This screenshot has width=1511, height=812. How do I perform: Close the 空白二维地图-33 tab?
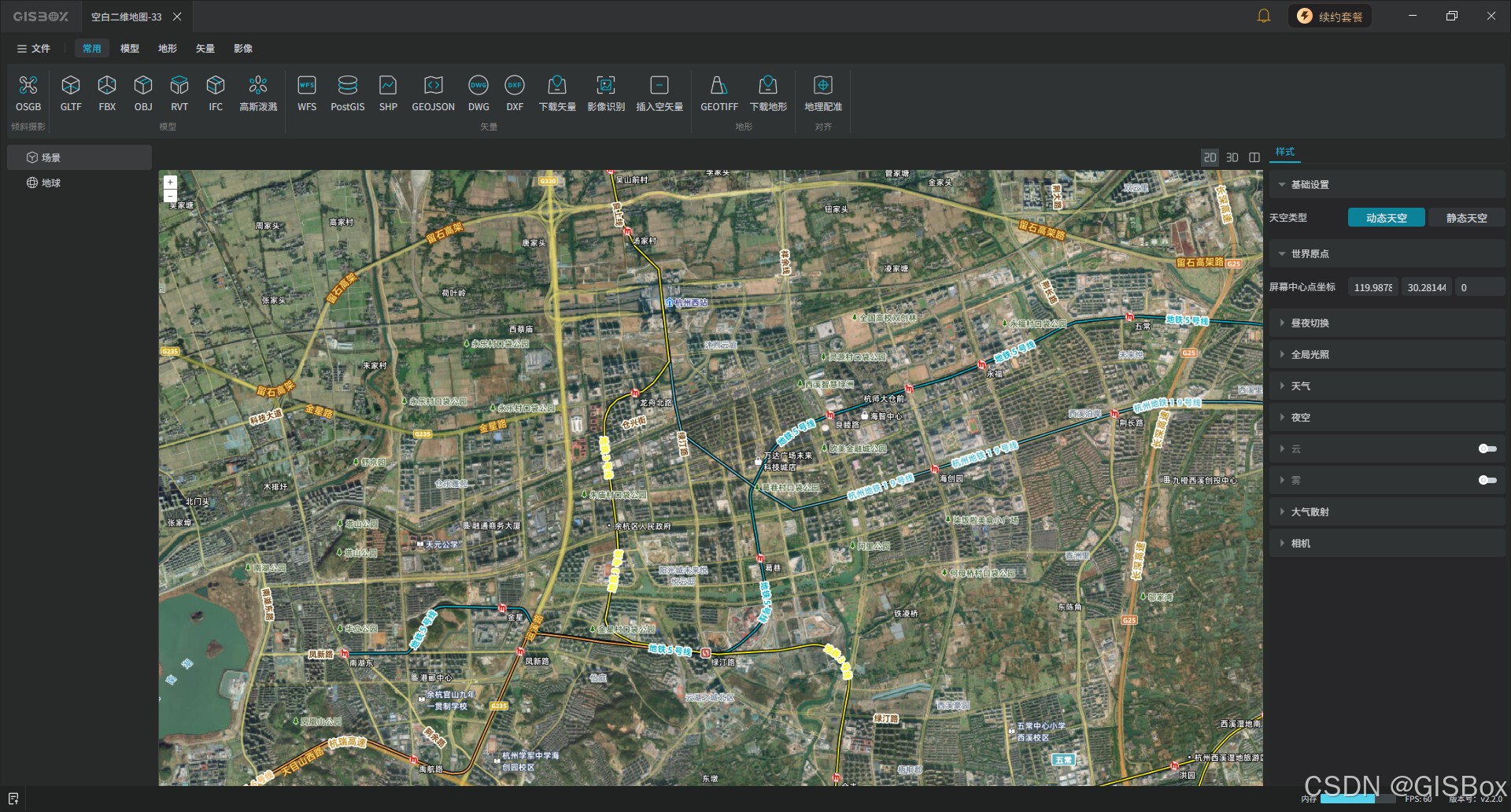click(x=177, y=17)
